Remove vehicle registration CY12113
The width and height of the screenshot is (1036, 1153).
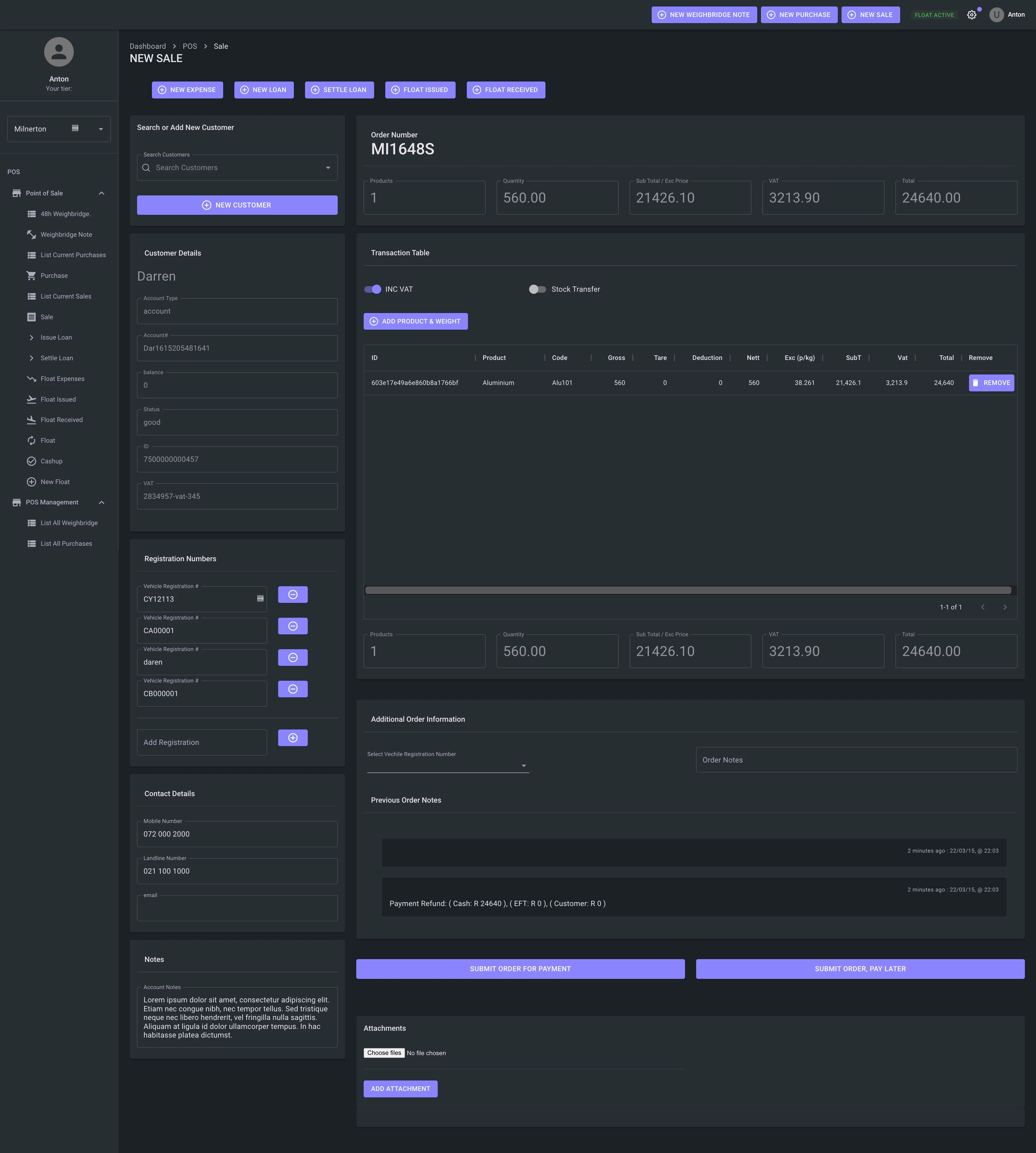tap(293, 595)
